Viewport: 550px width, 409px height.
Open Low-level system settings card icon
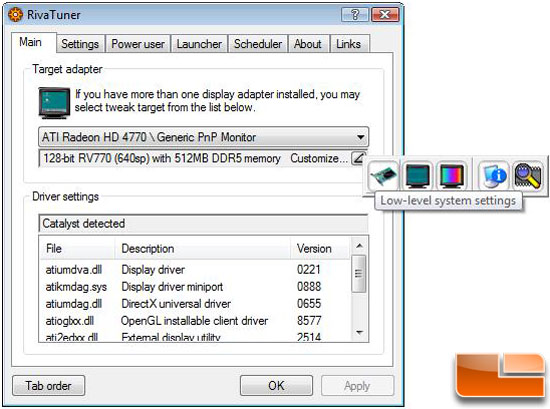click(383, 174)
